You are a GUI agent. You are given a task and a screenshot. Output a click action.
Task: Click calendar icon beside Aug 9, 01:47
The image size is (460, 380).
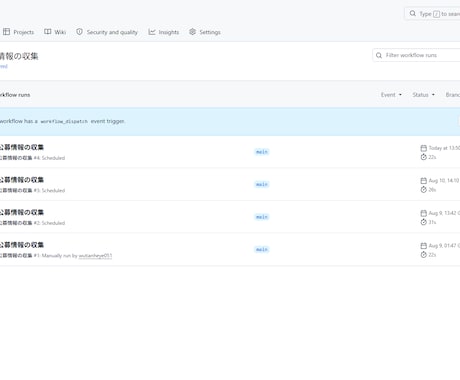[423, 245]
